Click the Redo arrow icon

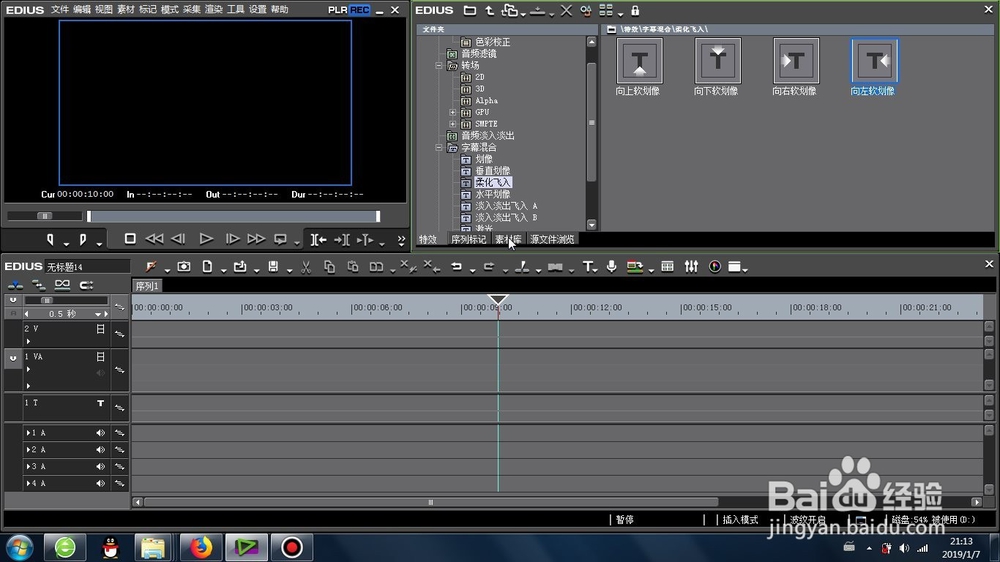point(489,267)
